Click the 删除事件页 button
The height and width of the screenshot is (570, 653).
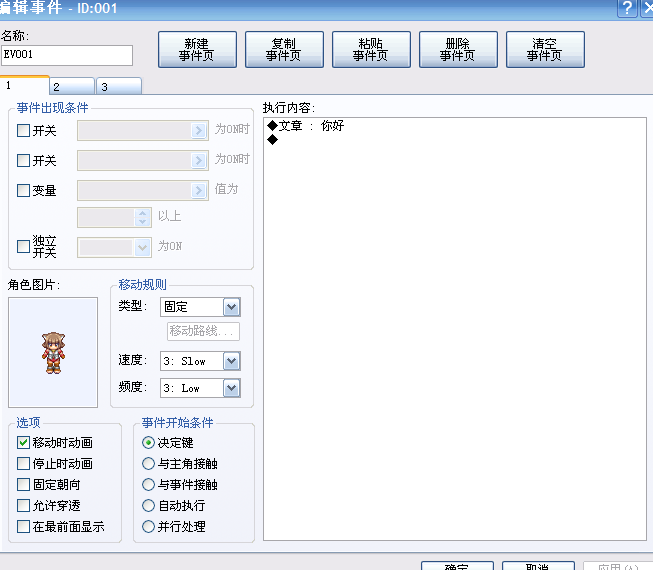click(x=458, y=50)
